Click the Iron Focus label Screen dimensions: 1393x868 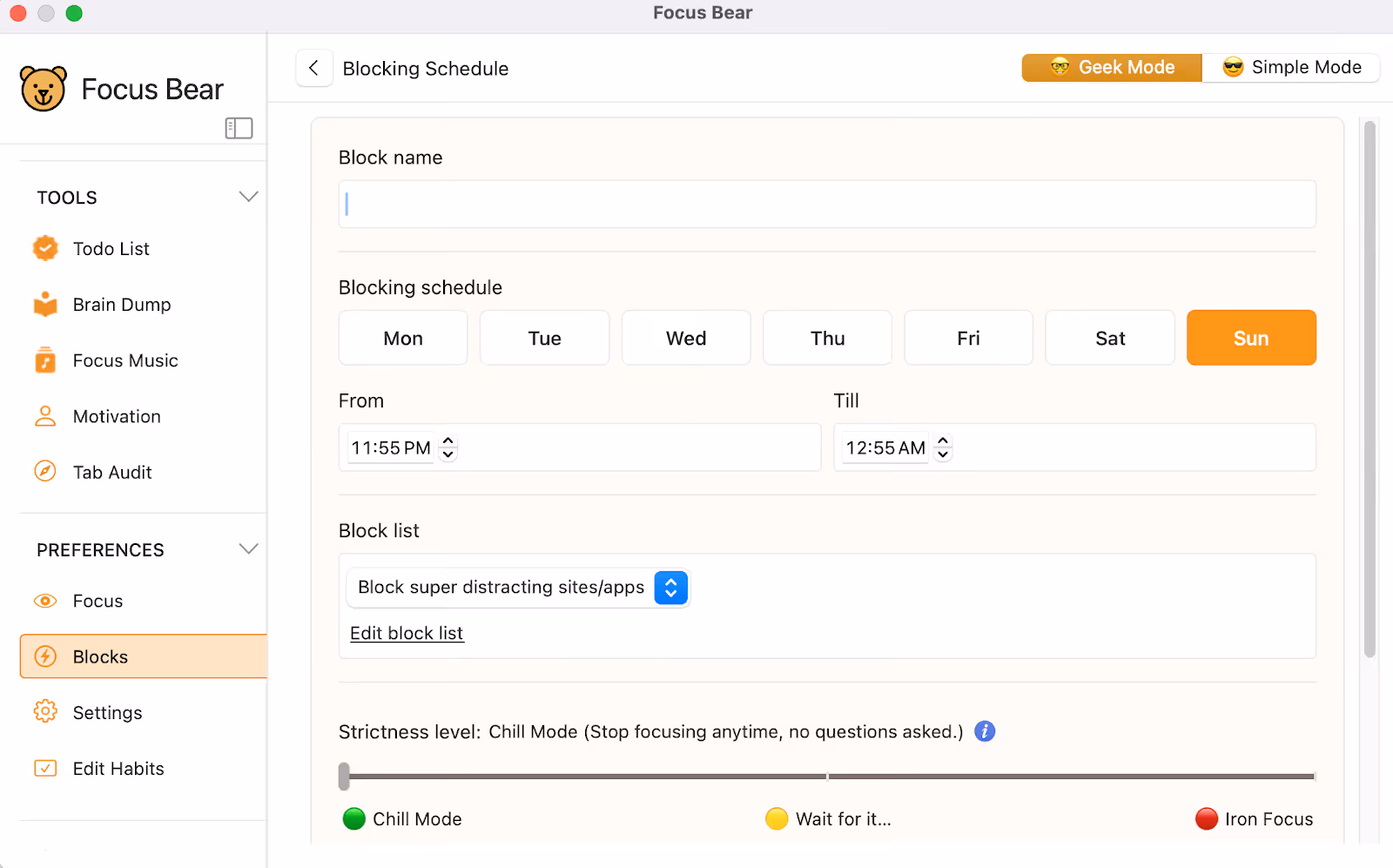click(x=1269, y=818)
